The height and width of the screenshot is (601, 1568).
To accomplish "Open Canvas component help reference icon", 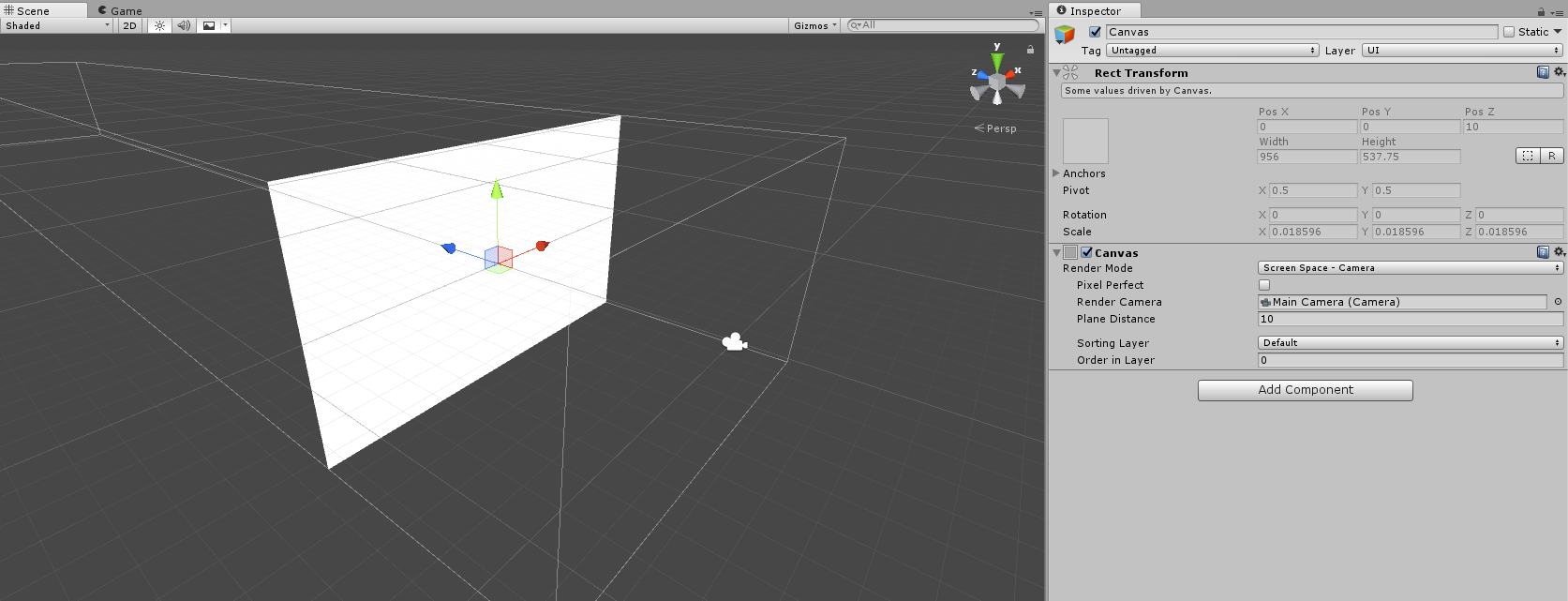I will coord(1543,252).
